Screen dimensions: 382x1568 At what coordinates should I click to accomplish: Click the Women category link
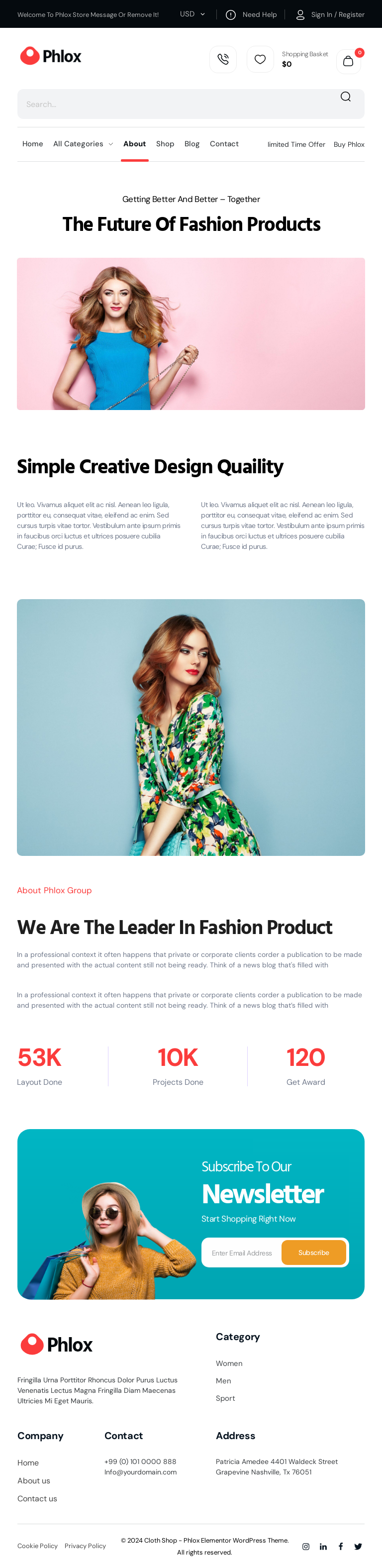coord(229,1363)
